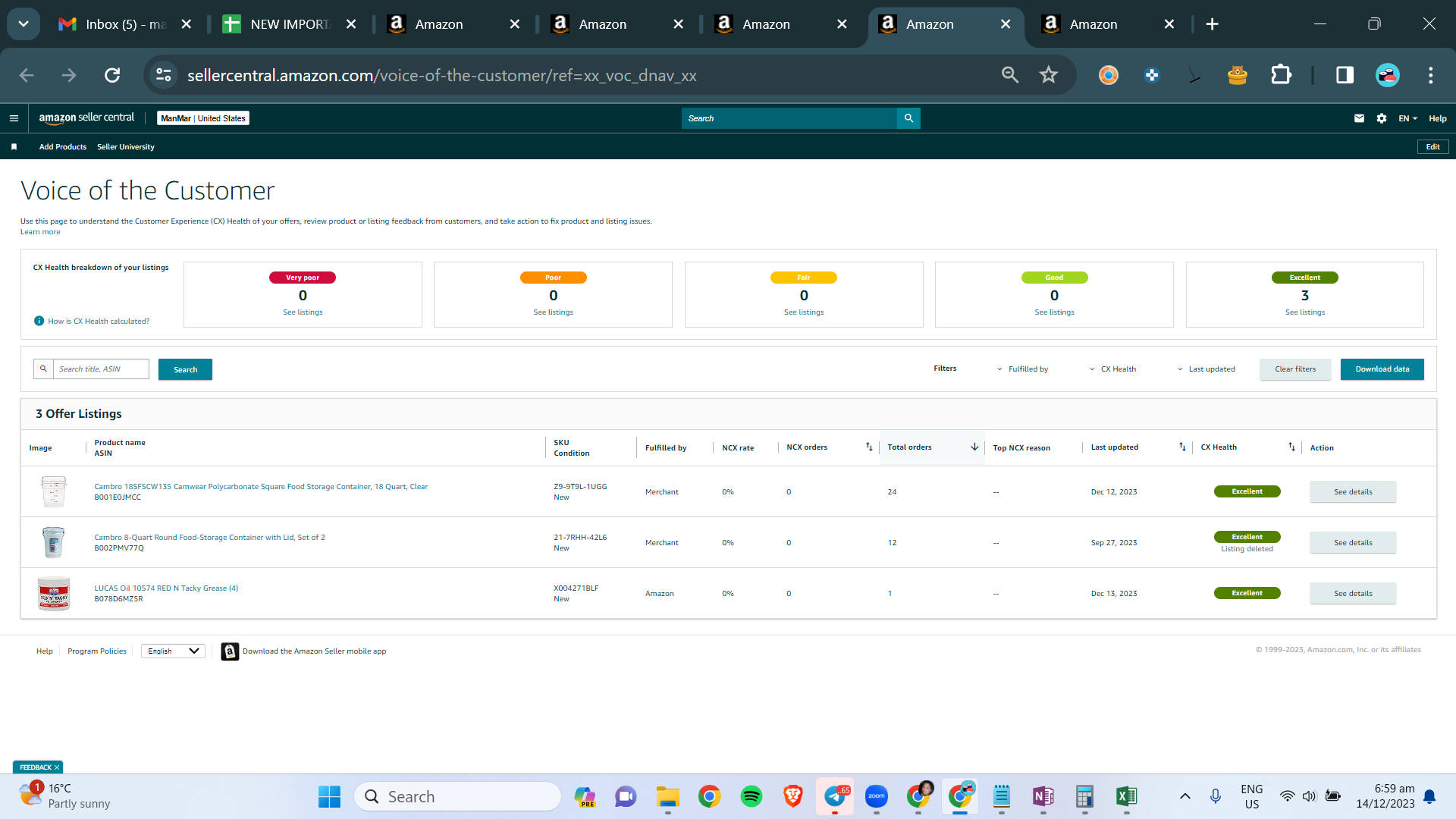See details for LUCAS Oil Tacky Grease
The image size is (1456, 819).
tap(1353, 594)
